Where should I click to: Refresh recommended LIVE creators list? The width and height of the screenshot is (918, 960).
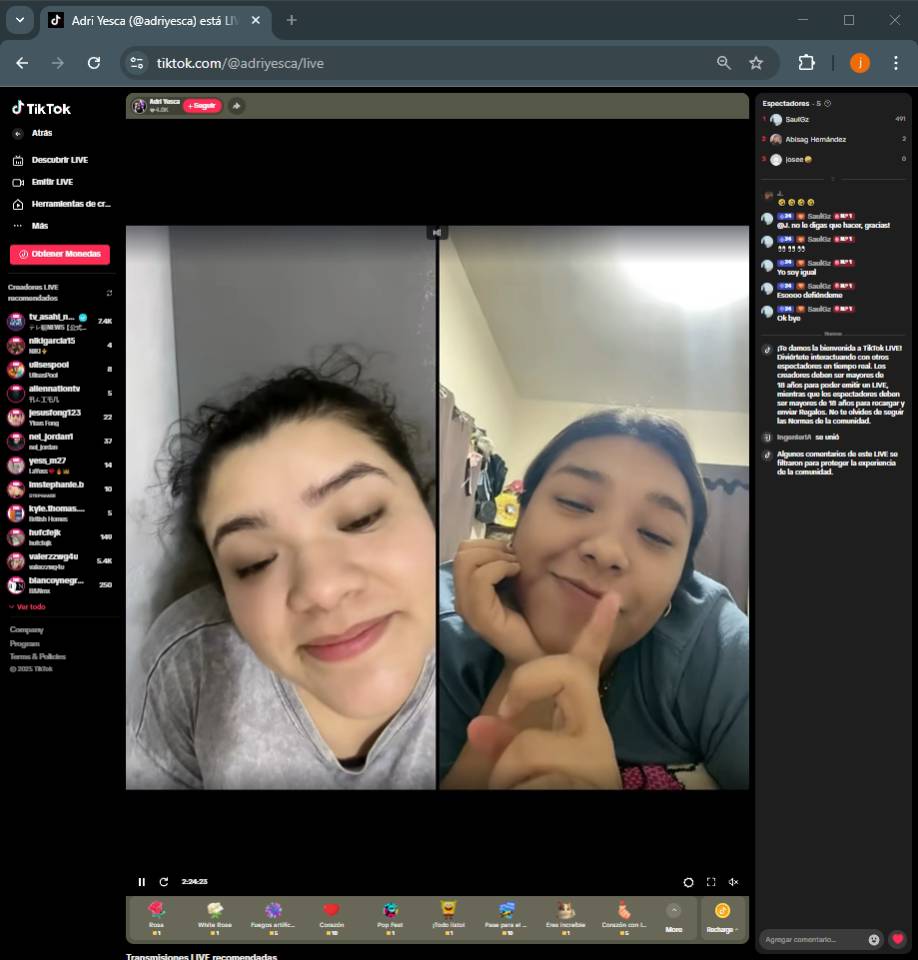(x=109, y=293)
